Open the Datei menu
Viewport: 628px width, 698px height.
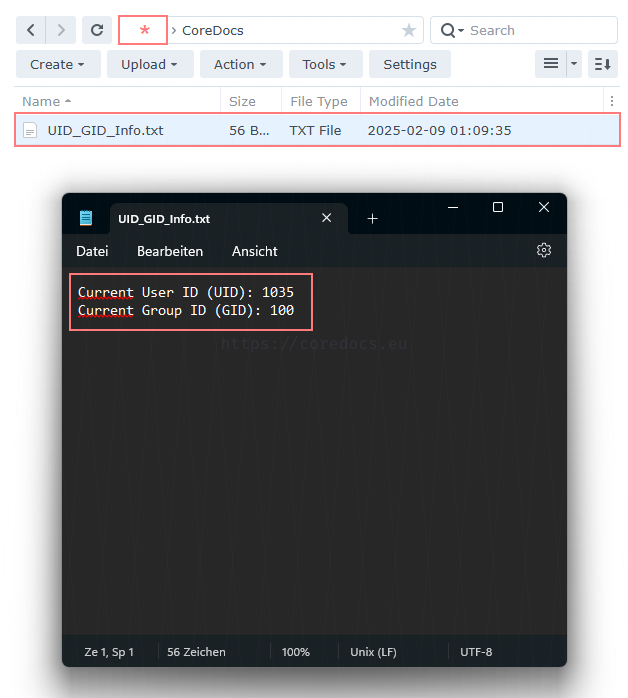pyautogui.click(x=92, y=251)
